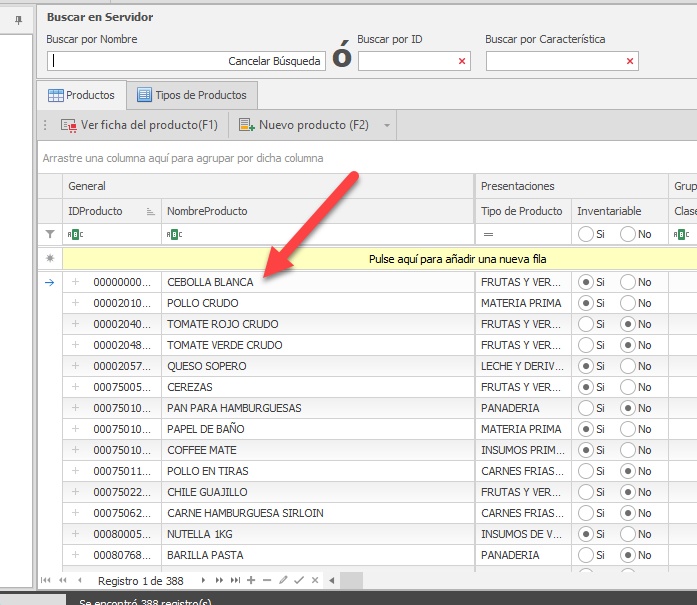Clear the Buscar por ID field with red X
697x605 pixels.
pos(462,61)
